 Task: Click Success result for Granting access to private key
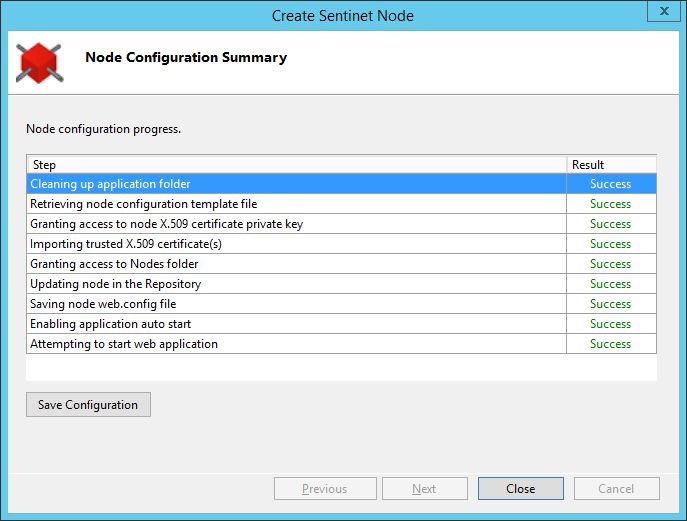coord(610,224)
